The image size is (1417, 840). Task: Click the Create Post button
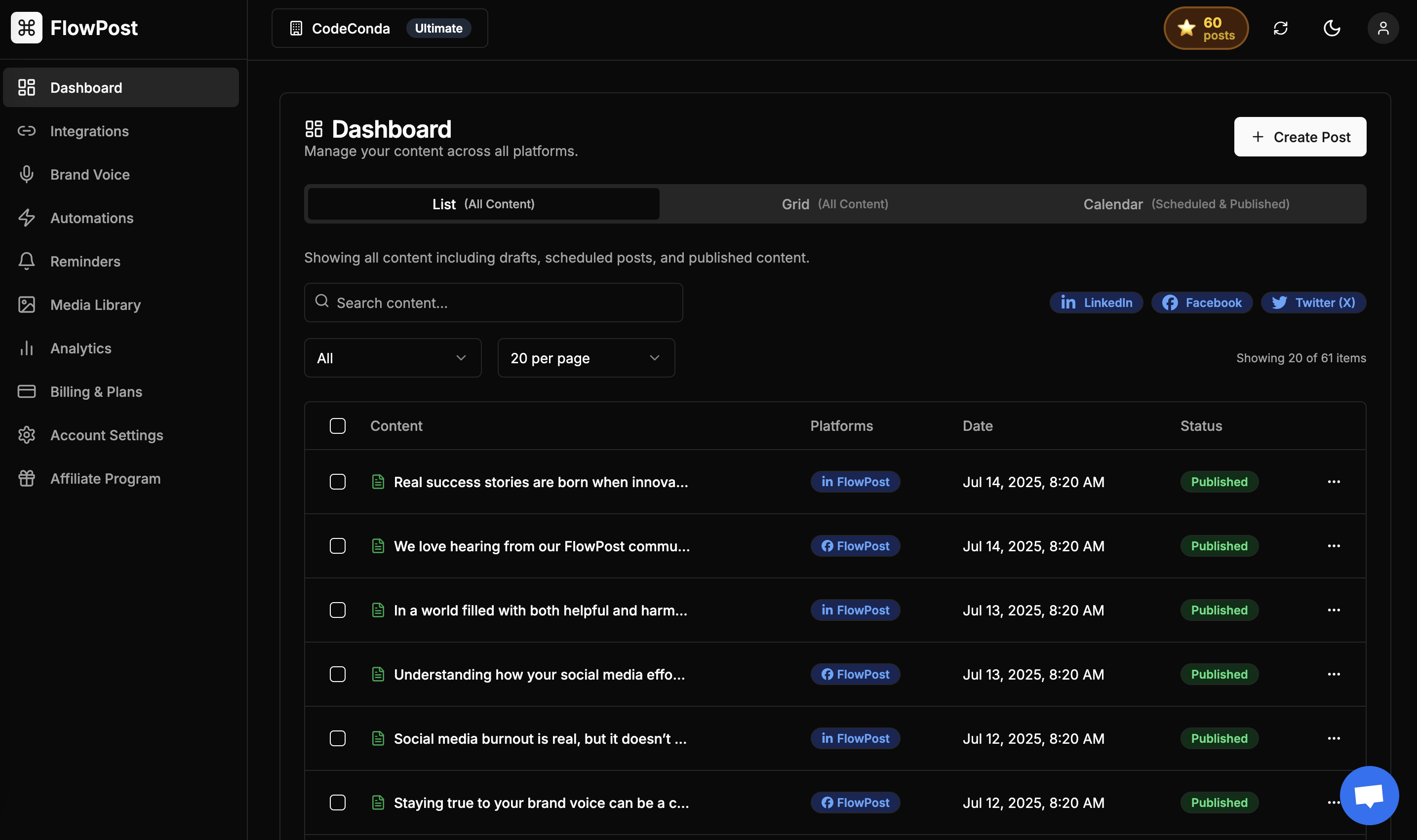(x=1300, y=137)
